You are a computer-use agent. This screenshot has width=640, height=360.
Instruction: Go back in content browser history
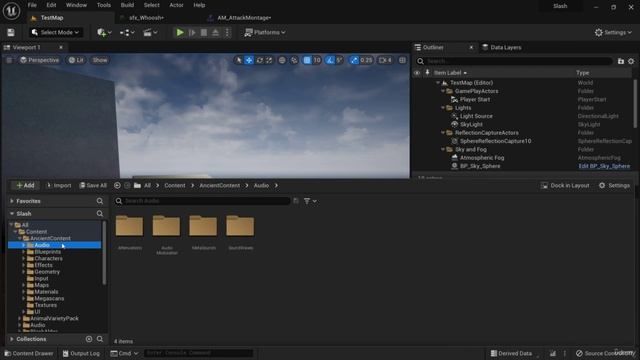117,186
